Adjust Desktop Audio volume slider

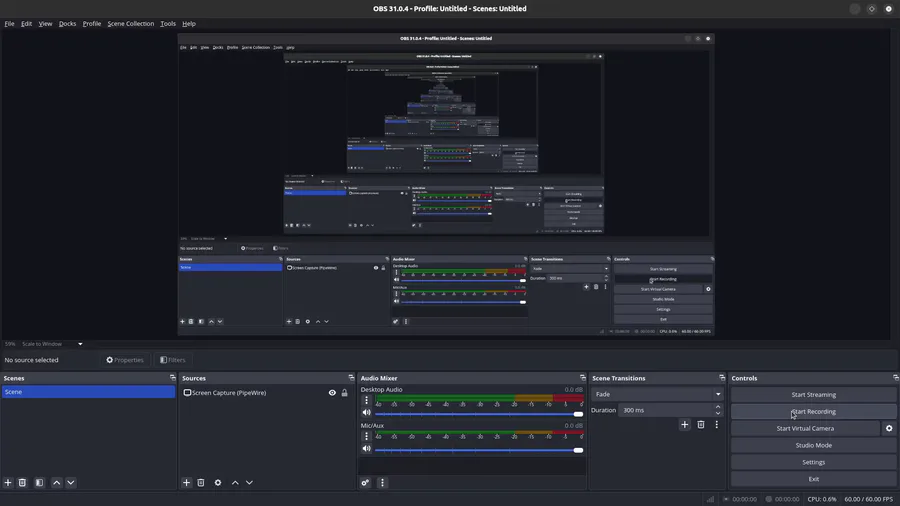(479, 414)
